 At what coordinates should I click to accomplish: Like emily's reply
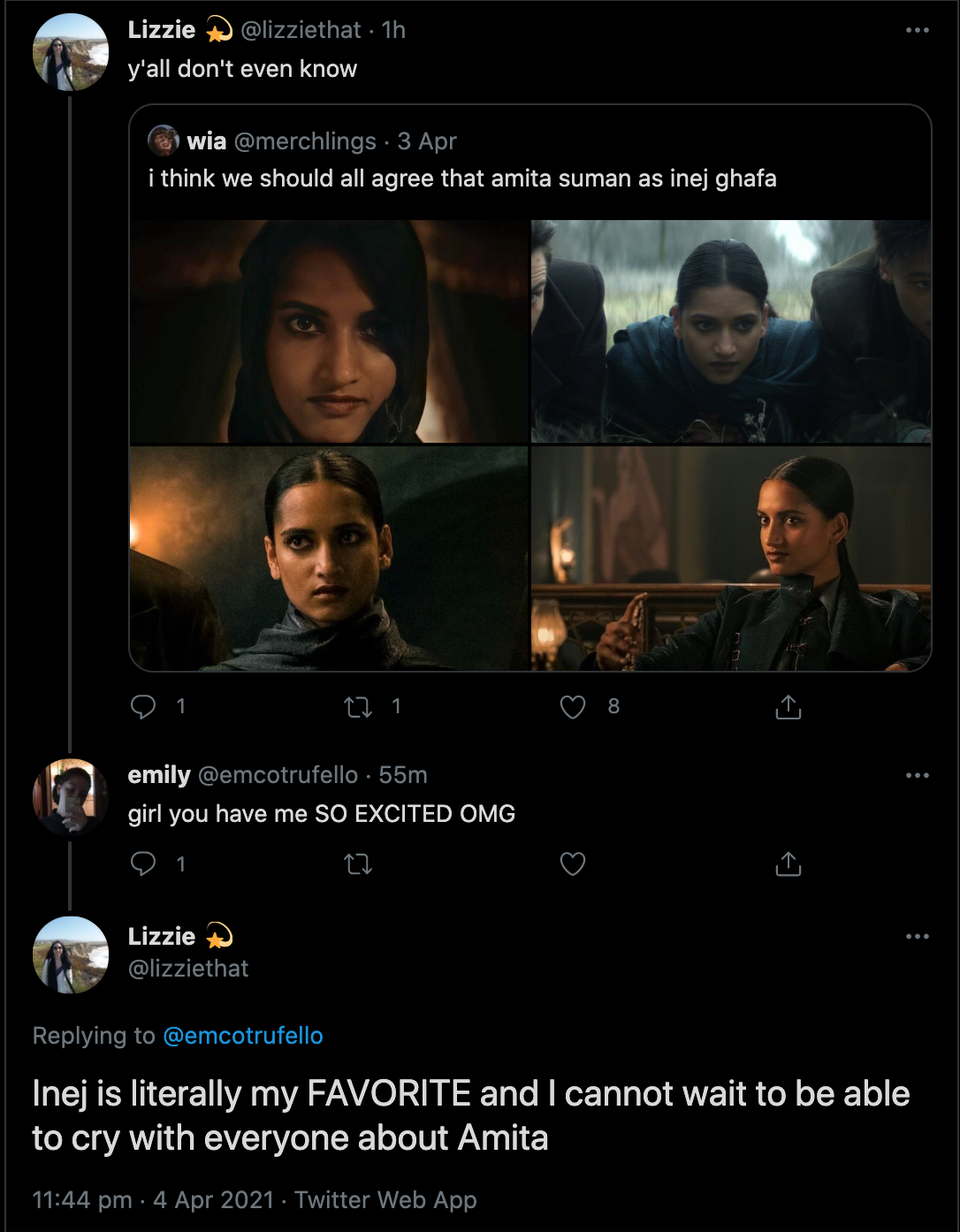click(x=574, y=863)
